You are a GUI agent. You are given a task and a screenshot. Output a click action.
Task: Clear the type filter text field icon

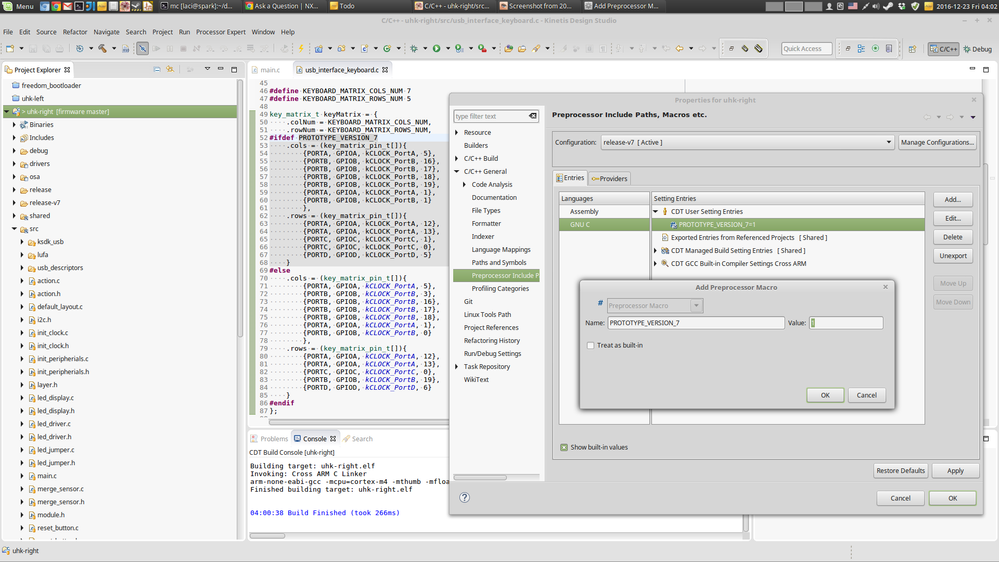[533, 116]
